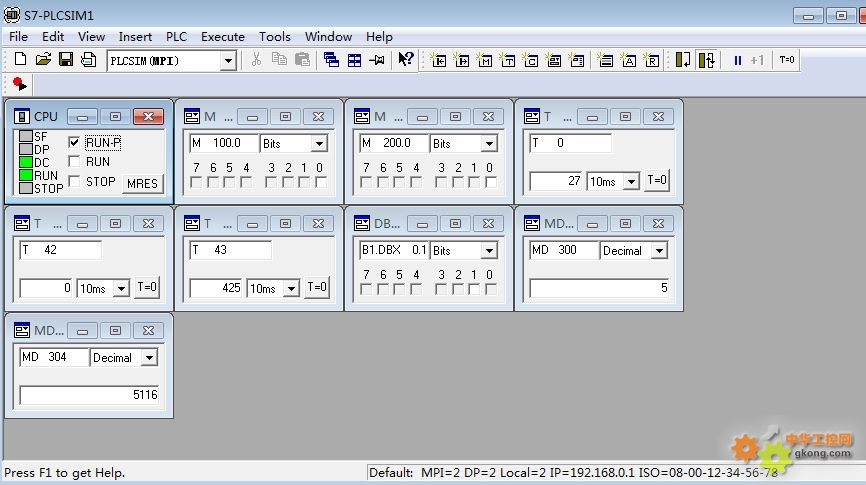The width and height of the screenshot is (866, 485).
Task: Select continuous scan mode icon
Action: pos(706,60)
